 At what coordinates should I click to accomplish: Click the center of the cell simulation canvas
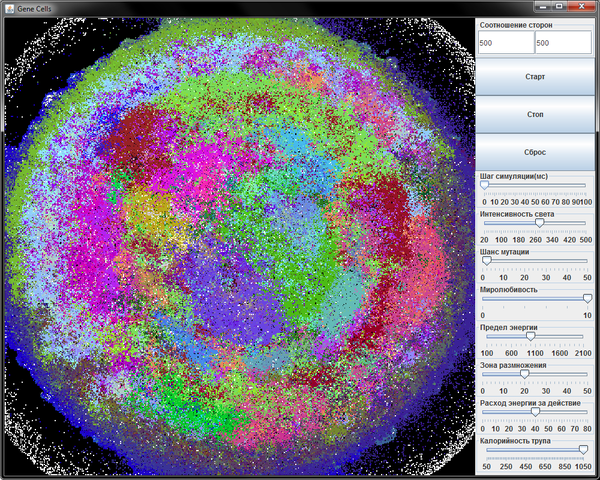coord(236,247)
